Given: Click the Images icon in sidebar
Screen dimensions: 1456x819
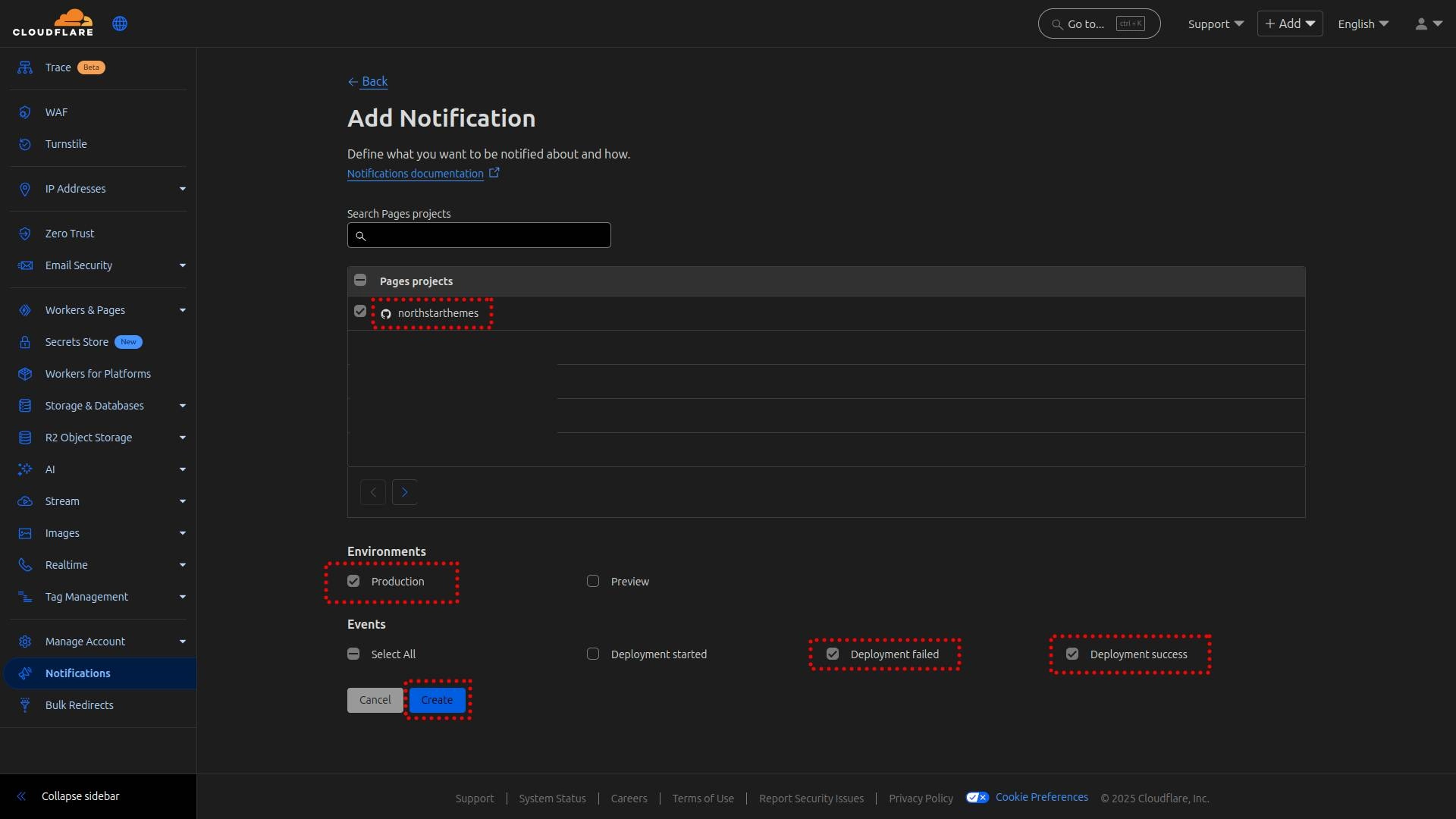Looking at the screenshot, I should click(25, 533).
